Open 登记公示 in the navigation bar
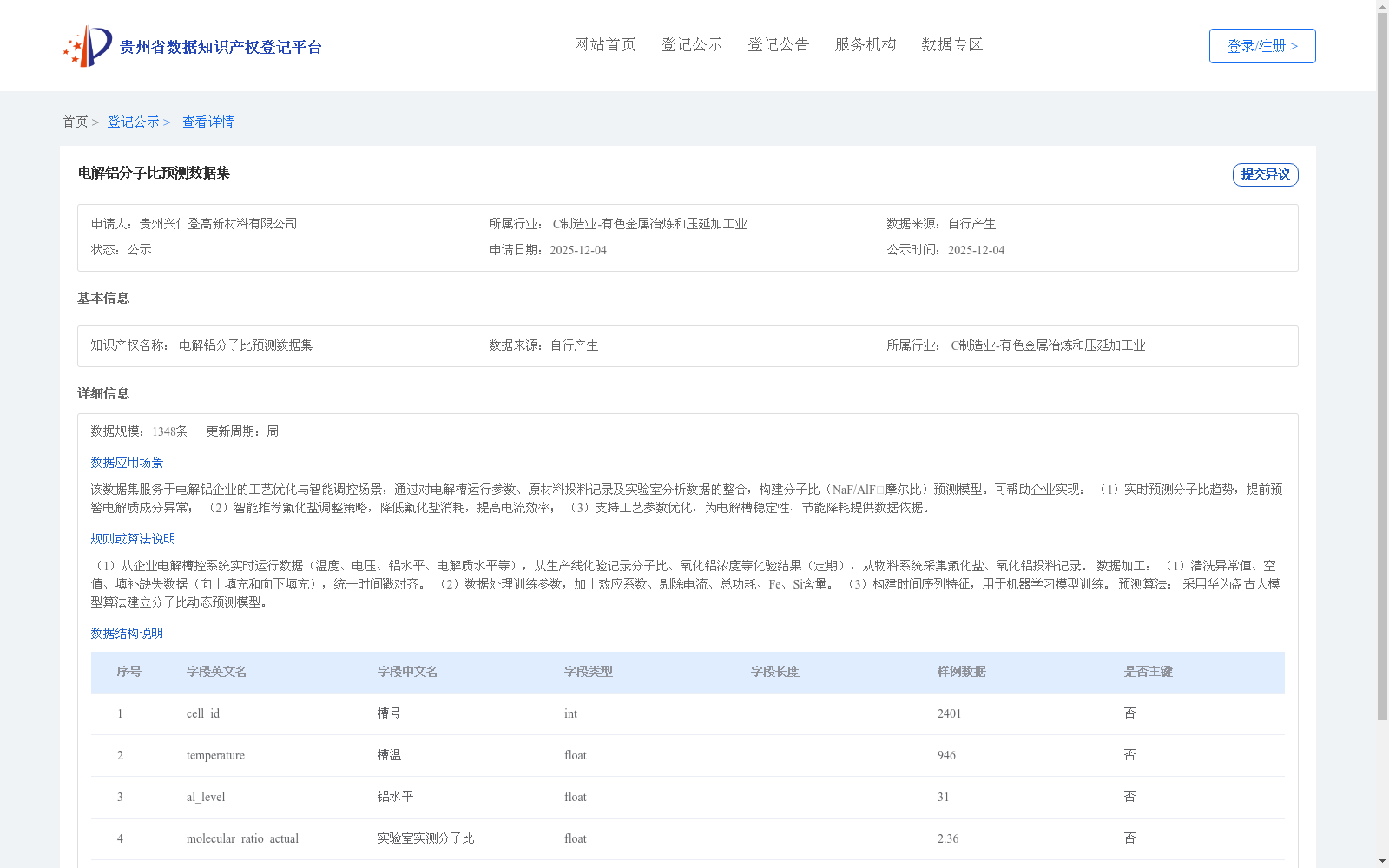Viewport: 1389px width, 868px height. (x=692, y=44)
